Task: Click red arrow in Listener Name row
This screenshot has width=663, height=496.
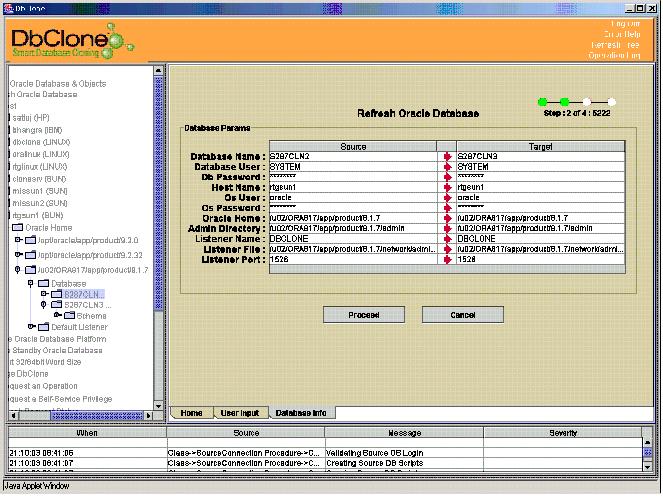Action: (x=447, y=239)
